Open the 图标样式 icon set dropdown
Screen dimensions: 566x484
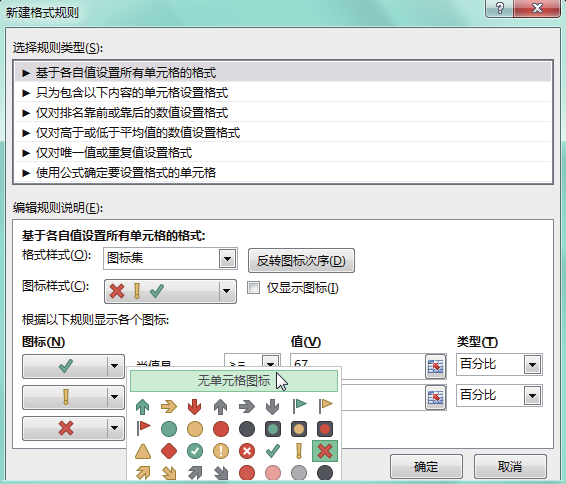(227, 291)
